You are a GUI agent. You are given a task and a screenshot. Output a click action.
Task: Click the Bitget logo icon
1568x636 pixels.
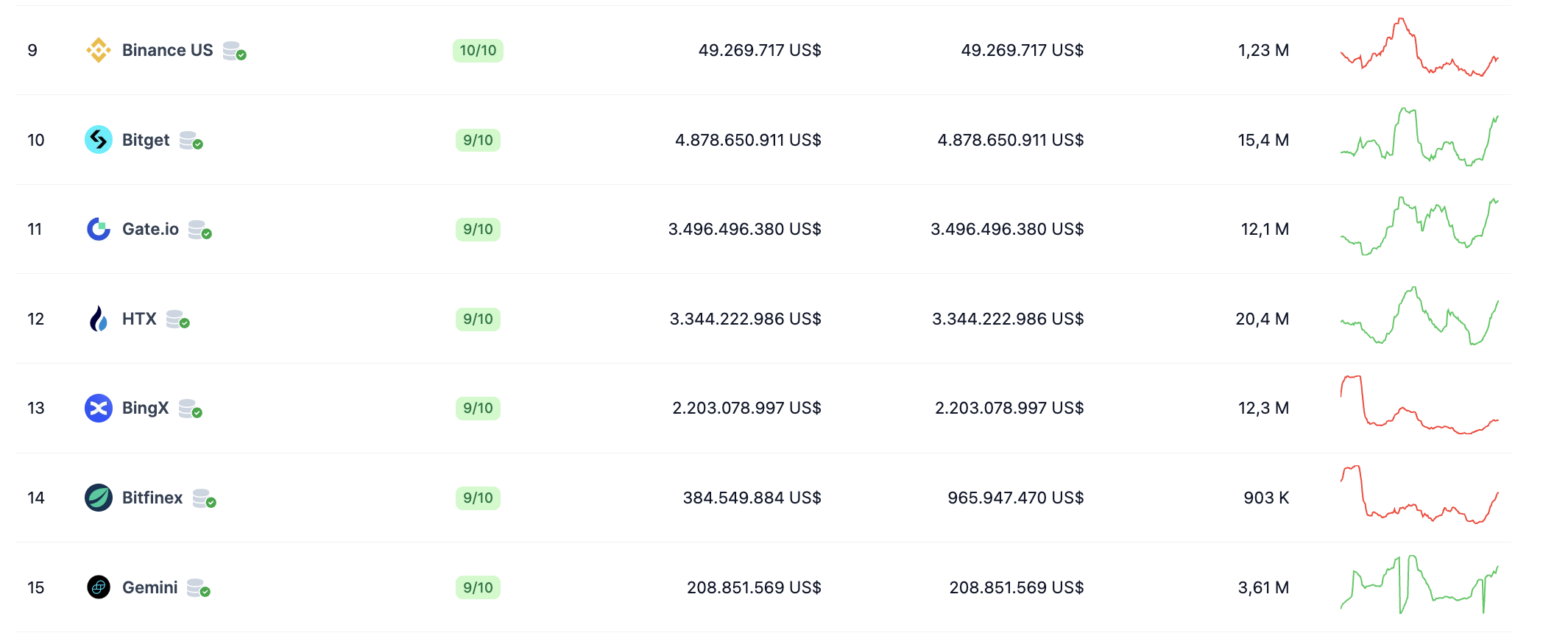[x=98, y=140]
